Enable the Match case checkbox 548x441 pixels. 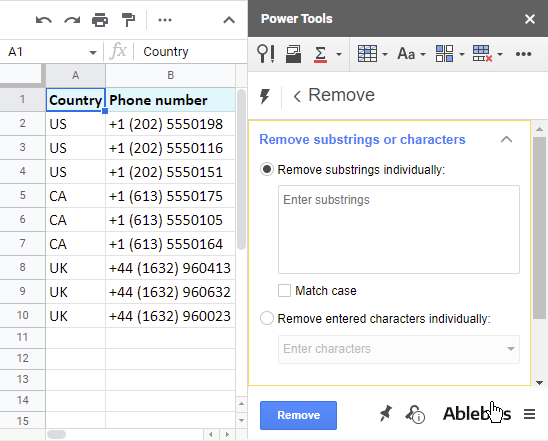[284, 291]
